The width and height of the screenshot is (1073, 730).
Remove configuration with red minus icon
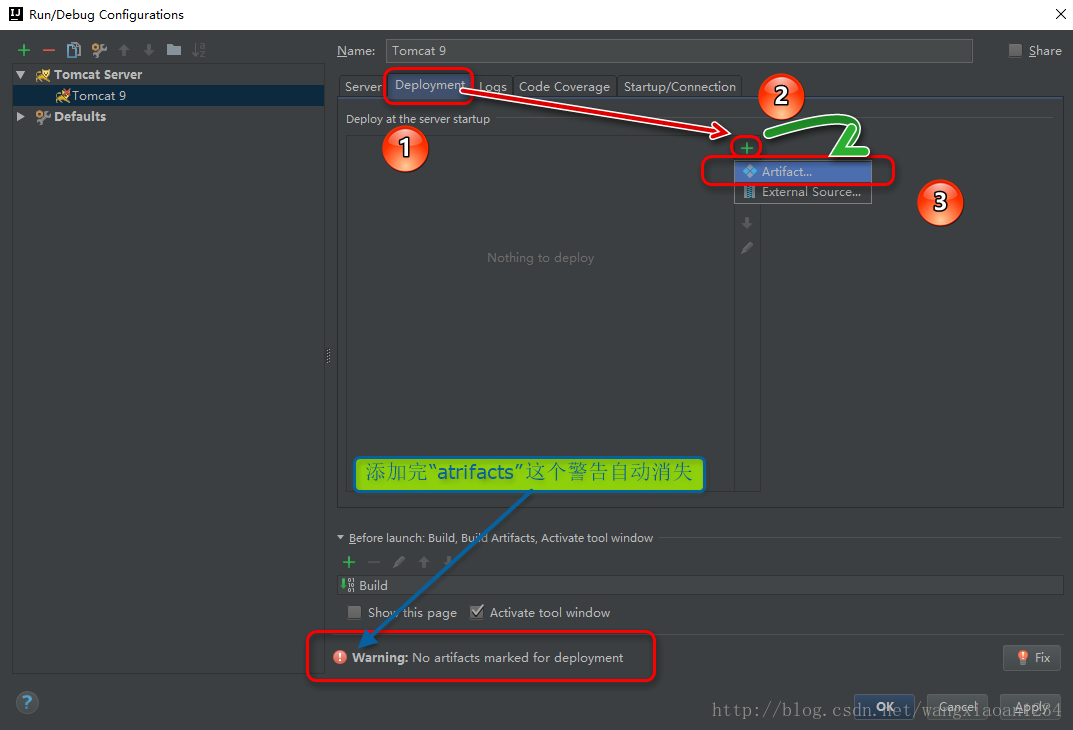(49, 50)
